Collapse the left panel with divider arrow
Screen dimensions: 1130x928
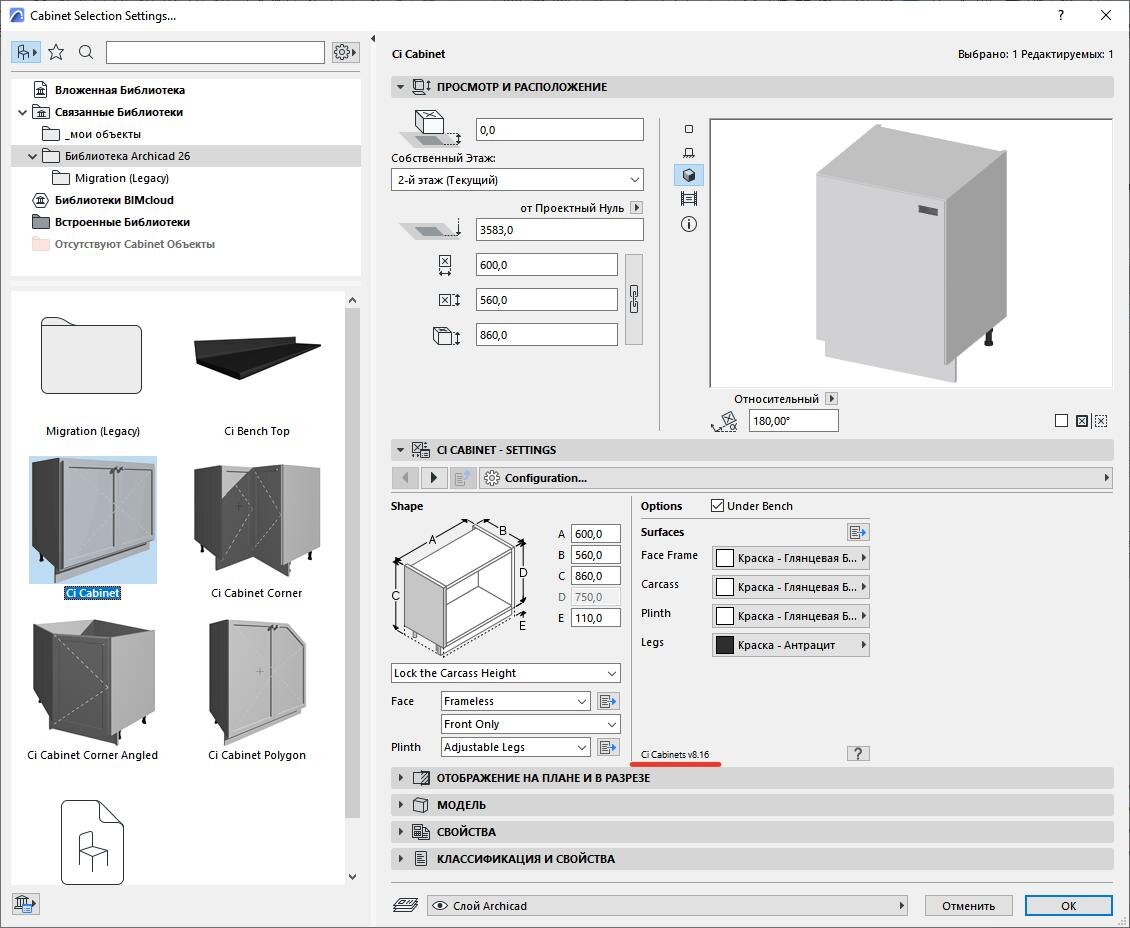tap(373, 39)
